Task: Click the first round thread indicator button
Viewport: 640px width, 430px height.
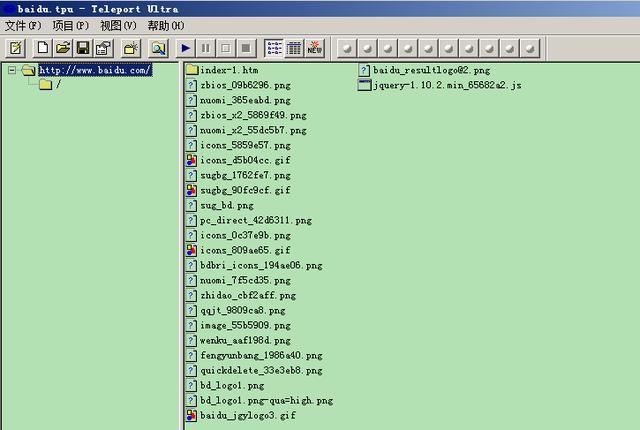Action: point(348,48)
